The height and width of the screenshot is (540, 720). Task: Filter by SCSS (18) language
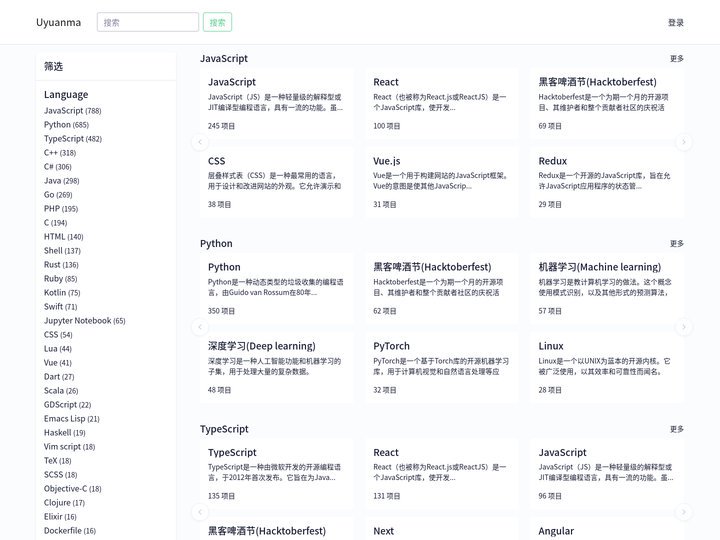point(60,475)
